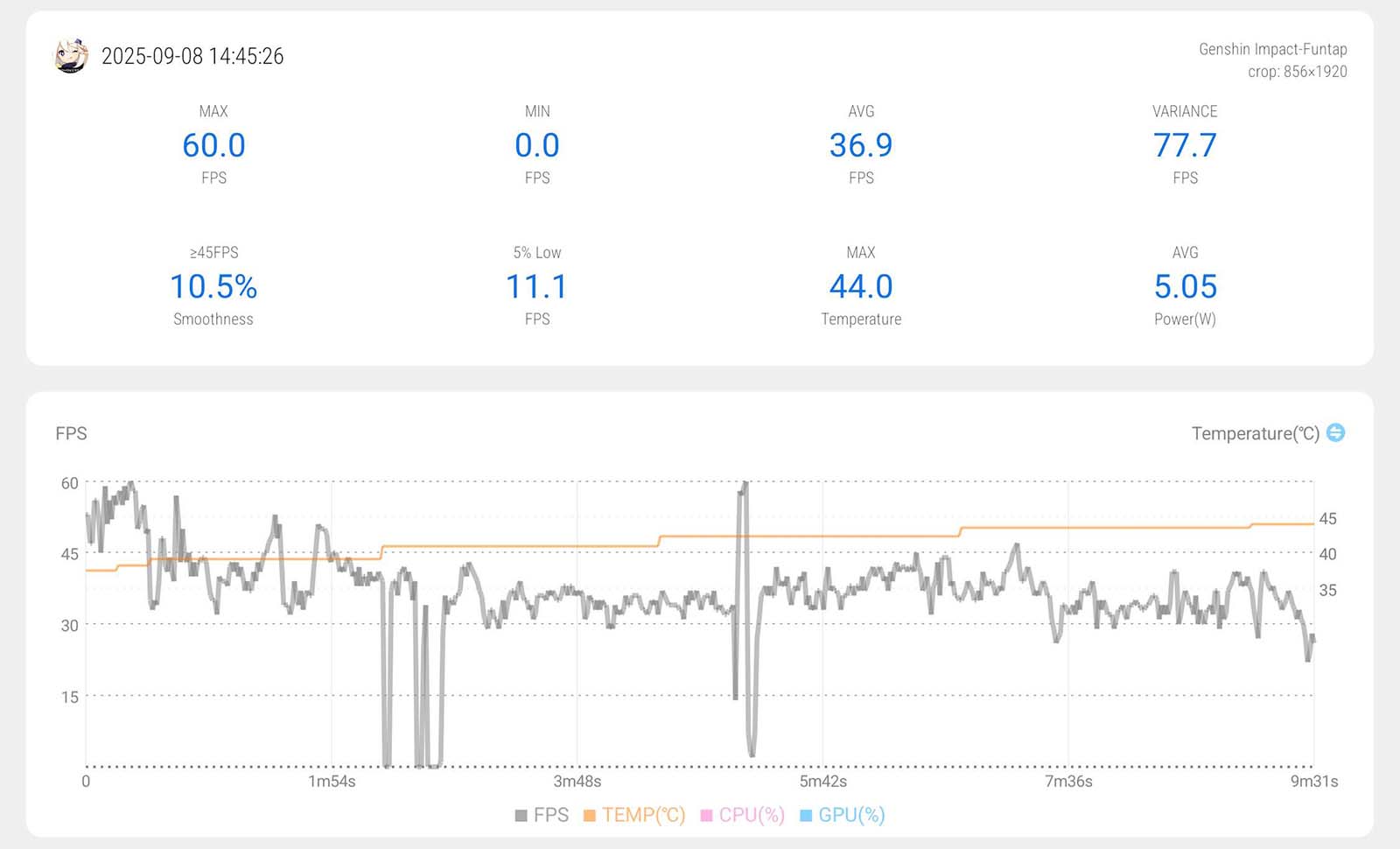Click the VARIANCE value 77.7
Viewport: 1400px width, 849px height.
tap(1185, 145)
